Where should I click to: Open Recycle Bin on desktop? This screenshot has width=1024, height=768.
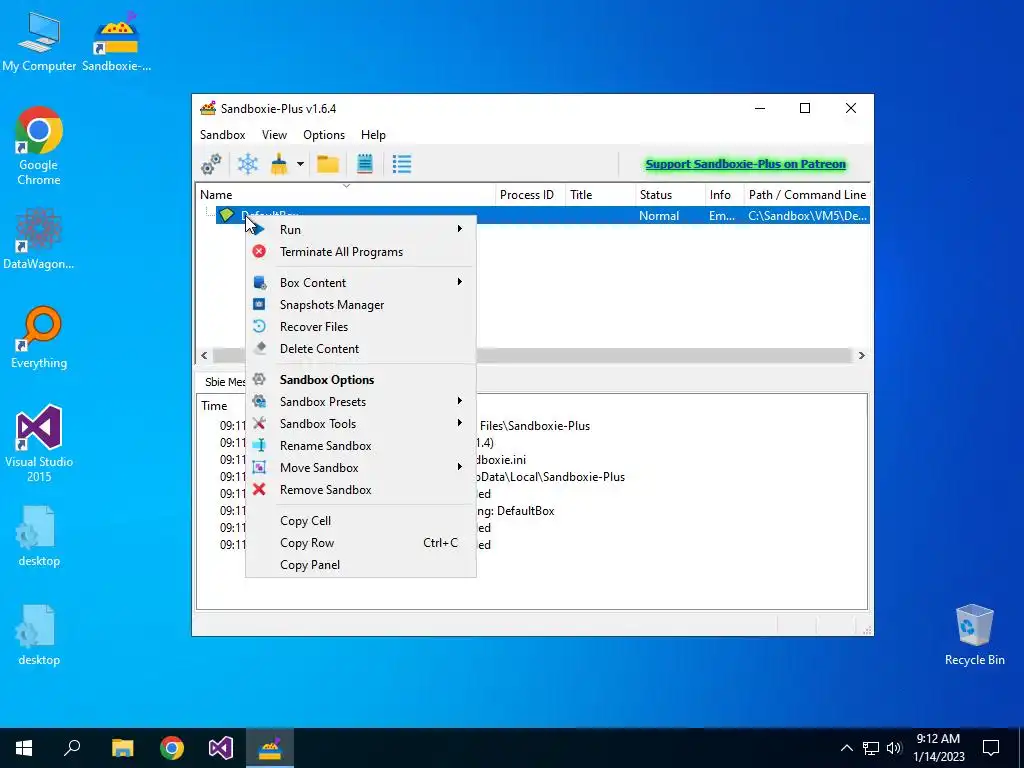[974, 635]
